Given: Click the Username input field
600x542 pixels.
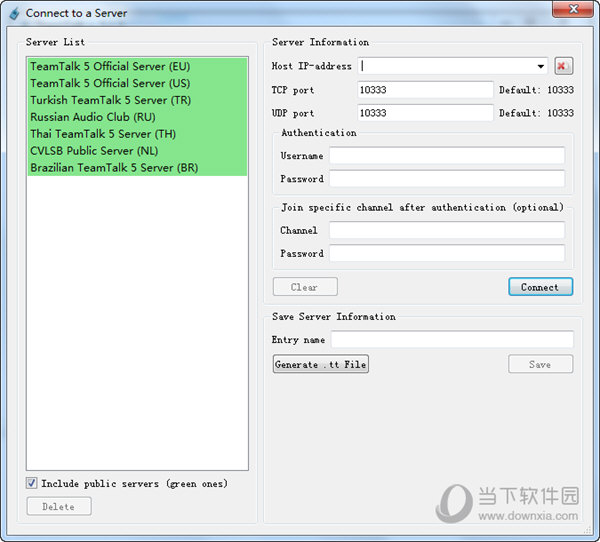Looking at the screenshot, I should 447,156.
